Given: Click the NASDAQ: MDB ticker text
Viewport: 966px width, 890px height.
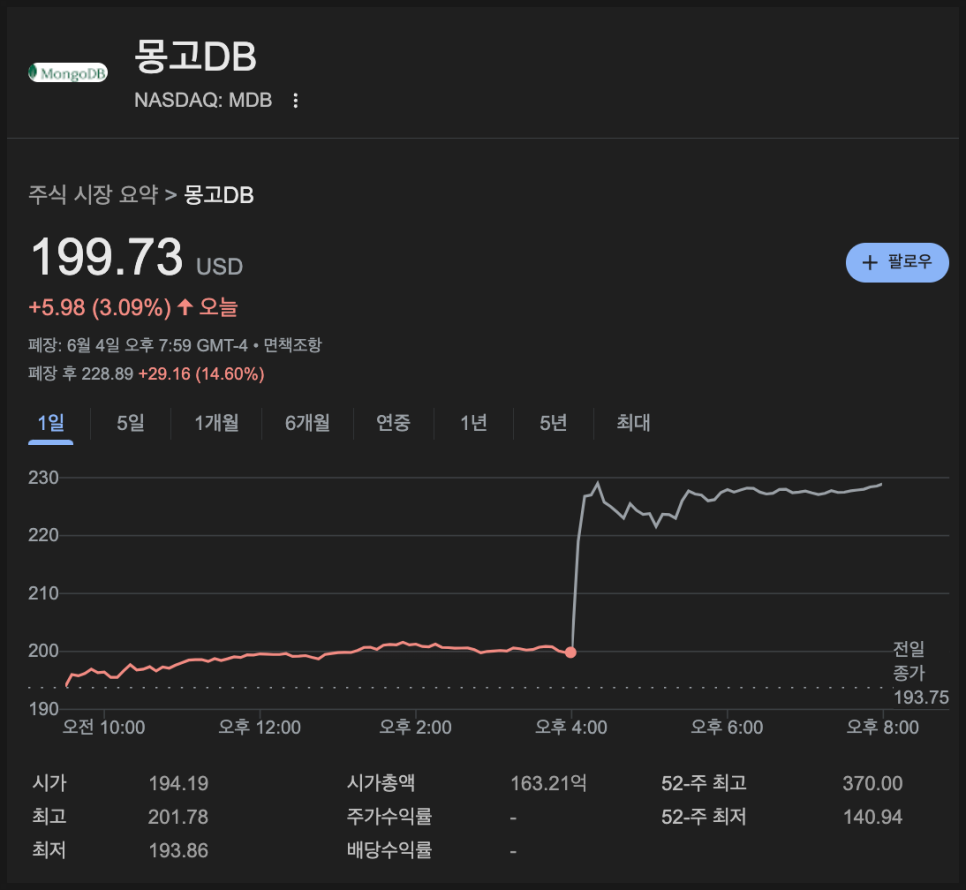Looking at the screenshot, I should tap(203, 100).
